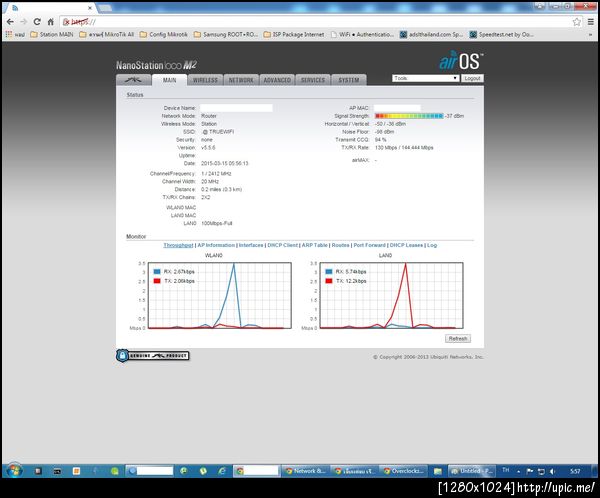
Task: Open the volume speaker tray icon
Action: pyautogui.click(x=553, y=471)
